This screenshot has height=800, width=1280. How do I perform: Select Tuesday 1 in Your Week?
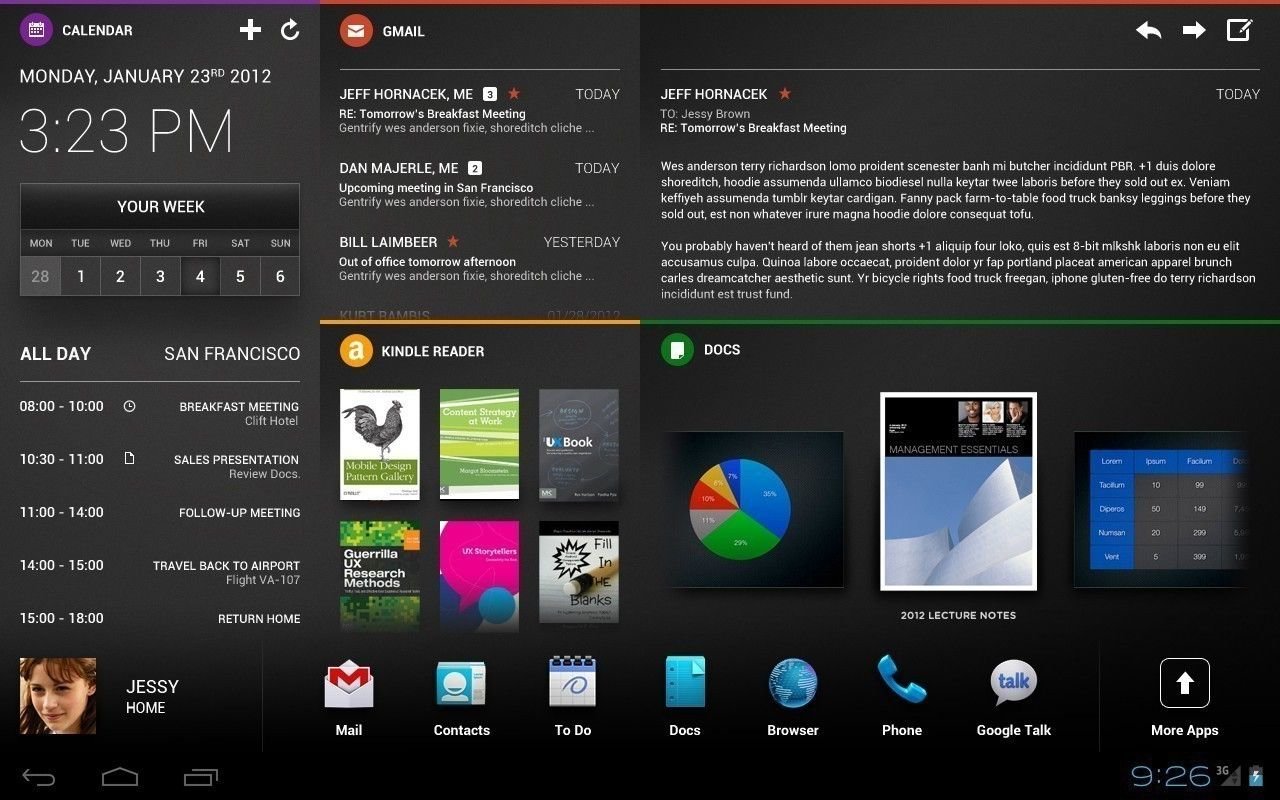point(80,276)
